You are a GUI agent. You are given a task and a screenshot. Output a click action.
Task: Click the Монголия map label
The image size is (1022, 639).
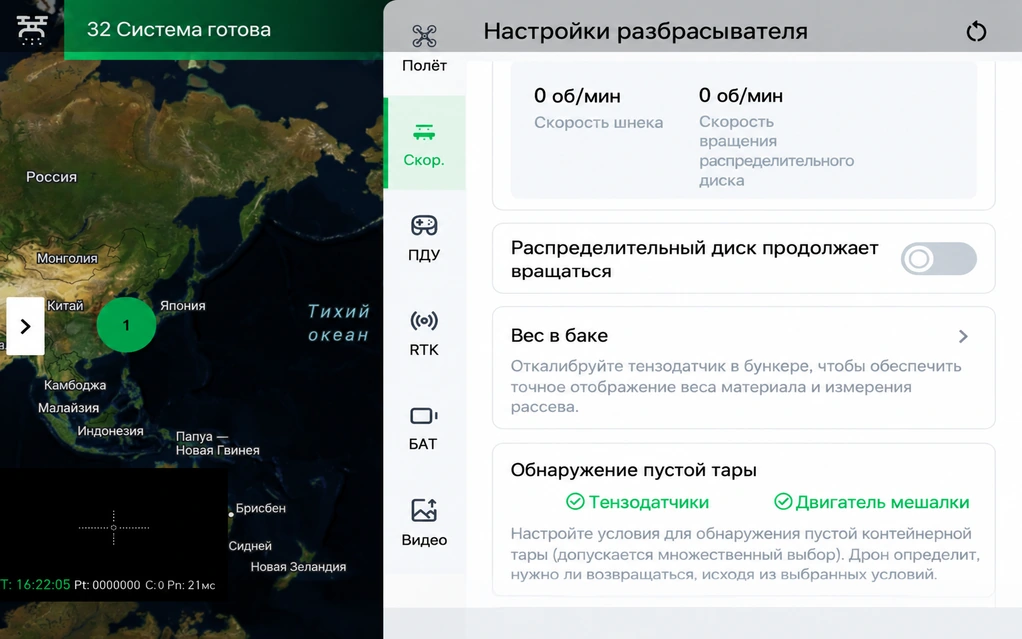pyautogui.click(x=67, y=258)
